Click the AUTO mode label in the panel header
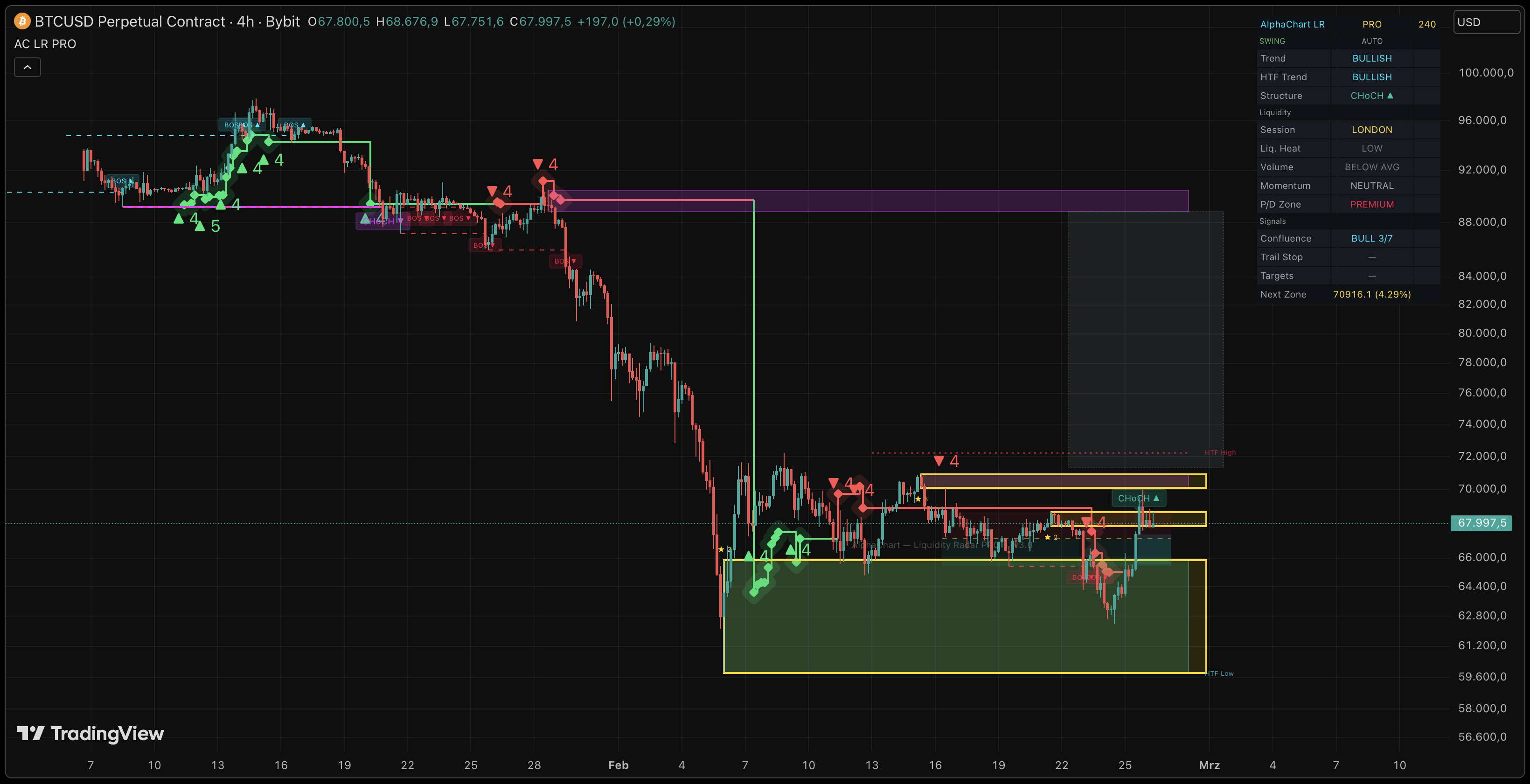 (1372, 41)
